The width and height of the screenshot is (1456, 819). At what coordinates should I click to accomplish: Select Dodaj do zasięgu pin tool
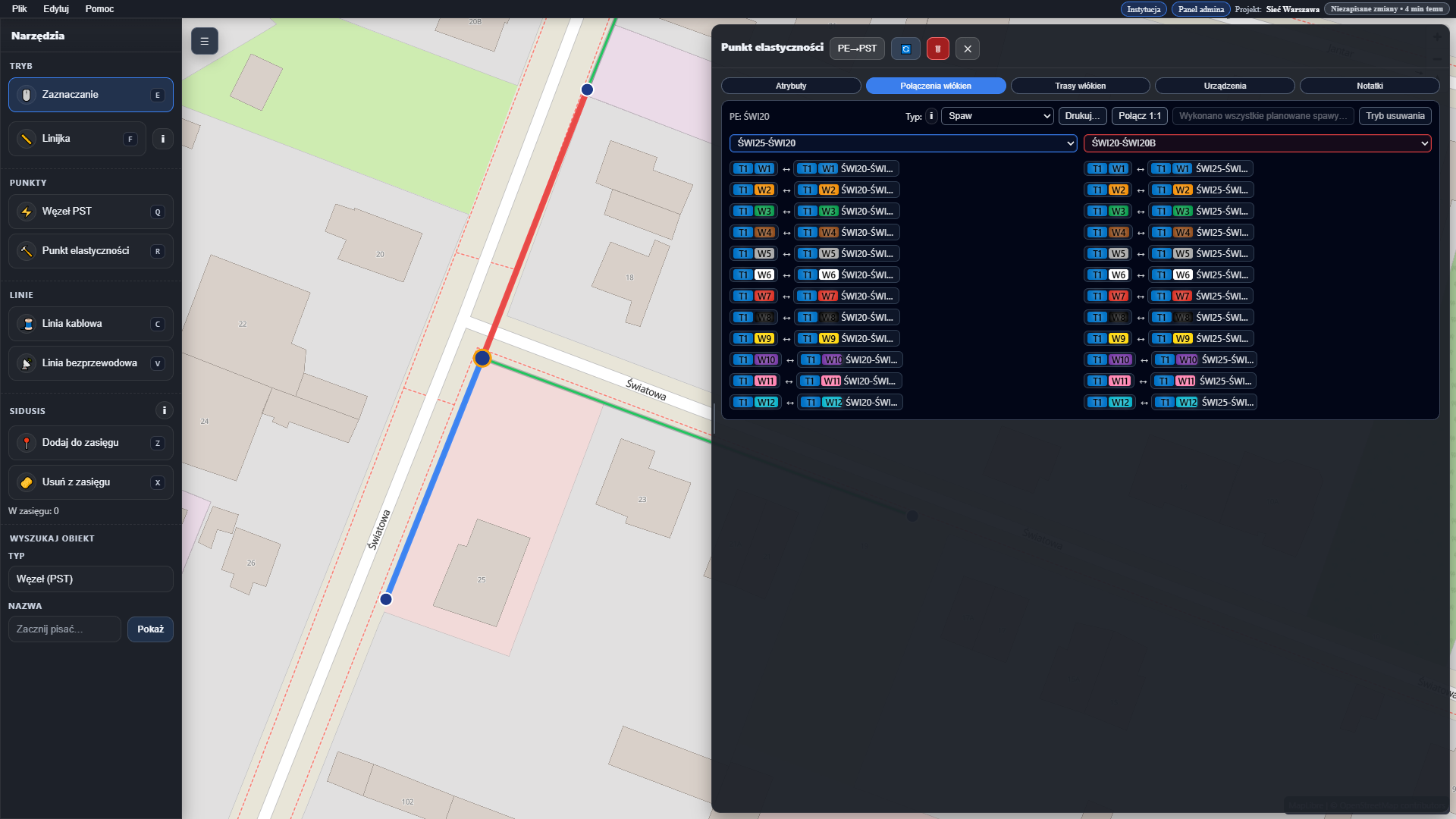click(90, 443)
